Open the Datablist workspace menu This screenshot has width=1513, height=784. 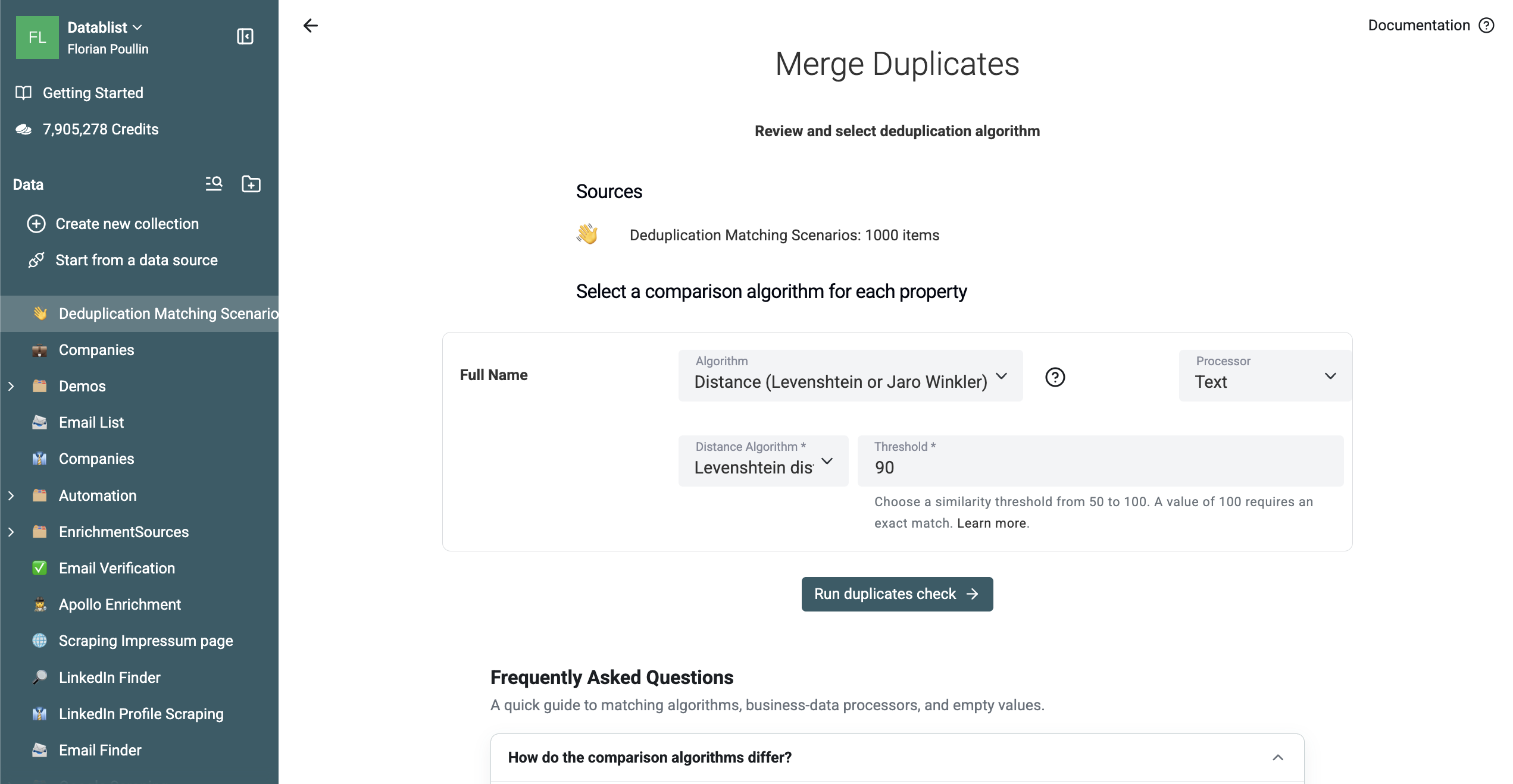(x=105, y=27)
